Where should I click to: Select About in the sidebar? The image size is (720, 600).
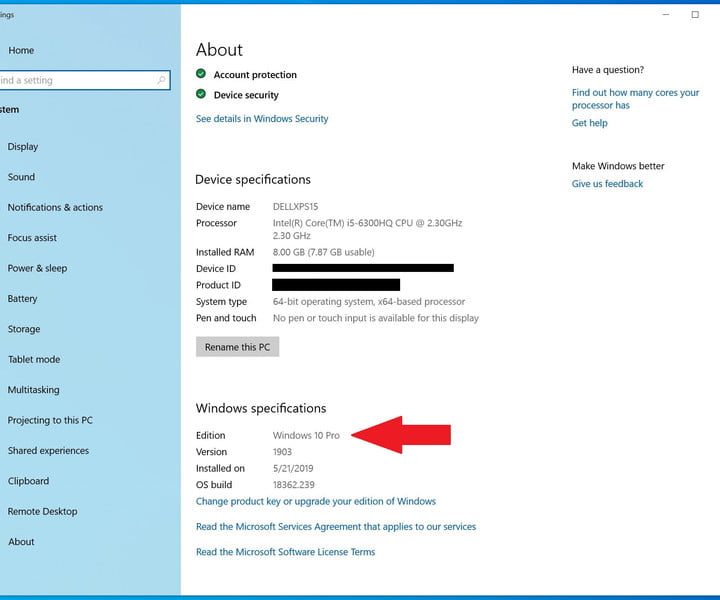click(x=21, y=542)
